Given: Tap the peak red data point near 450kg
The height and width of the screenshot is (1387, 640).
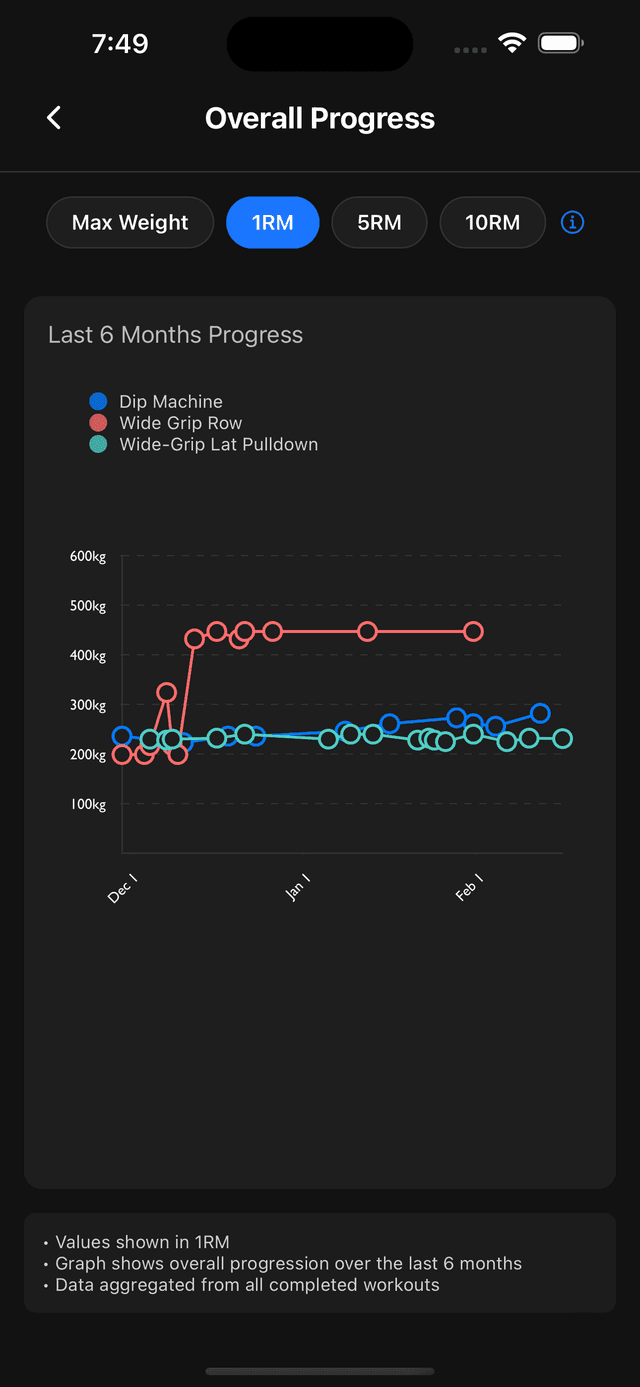Looking at the screenshot, I should [215, 632].
